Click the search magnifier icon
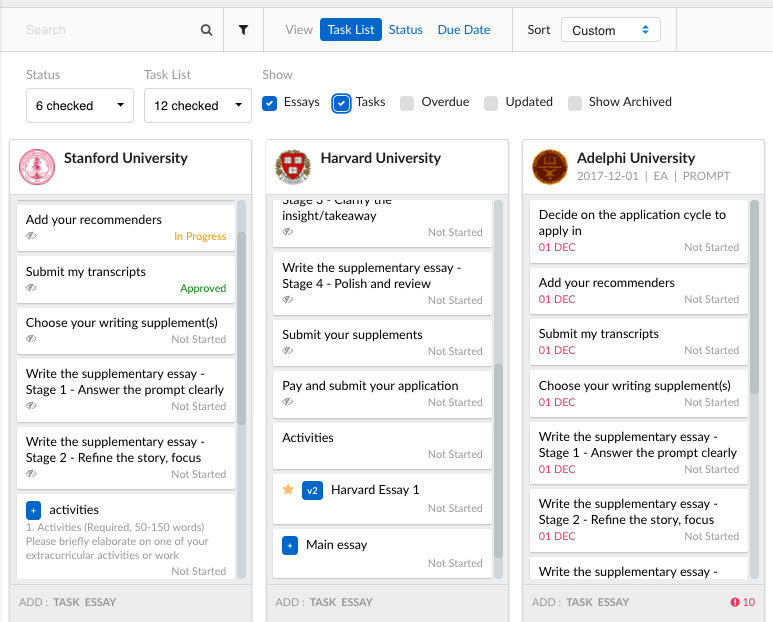Viewport: 773px width, 622px height. [x=207, y=30]
